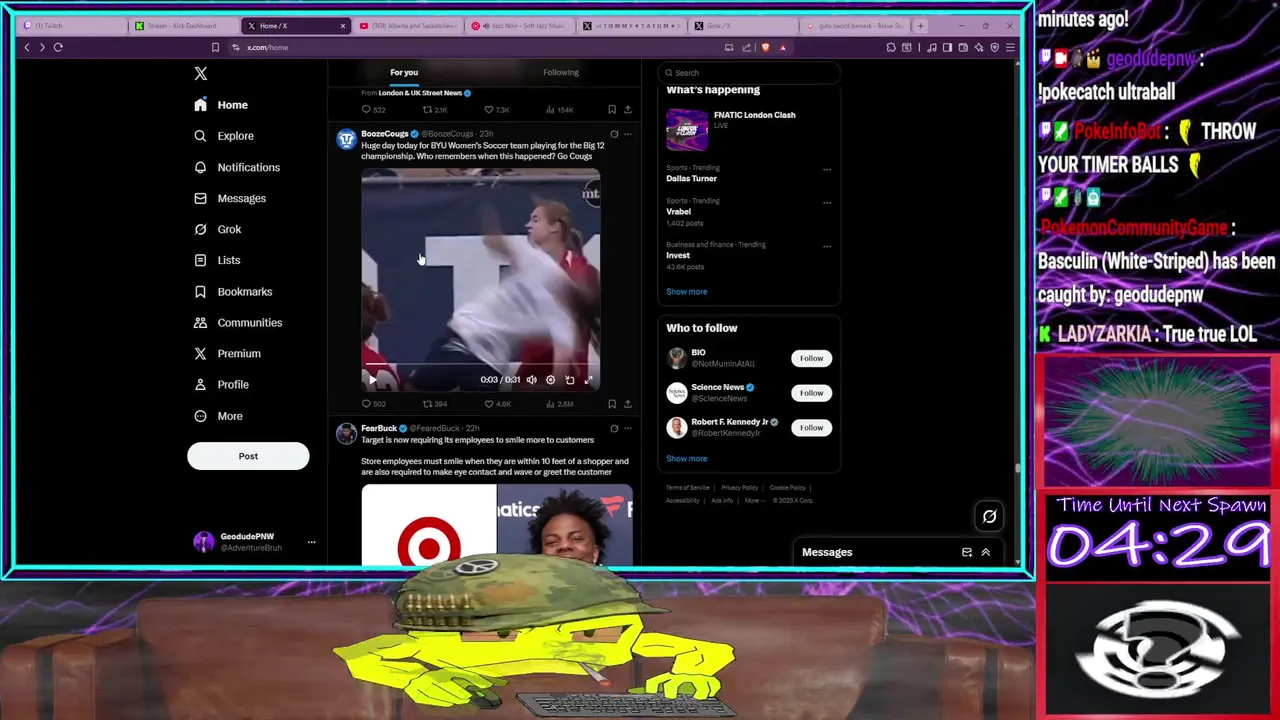This screenshot has width=1280, height=720.
Task: Open the More menu in sidebar
Action: click(218, 416)
